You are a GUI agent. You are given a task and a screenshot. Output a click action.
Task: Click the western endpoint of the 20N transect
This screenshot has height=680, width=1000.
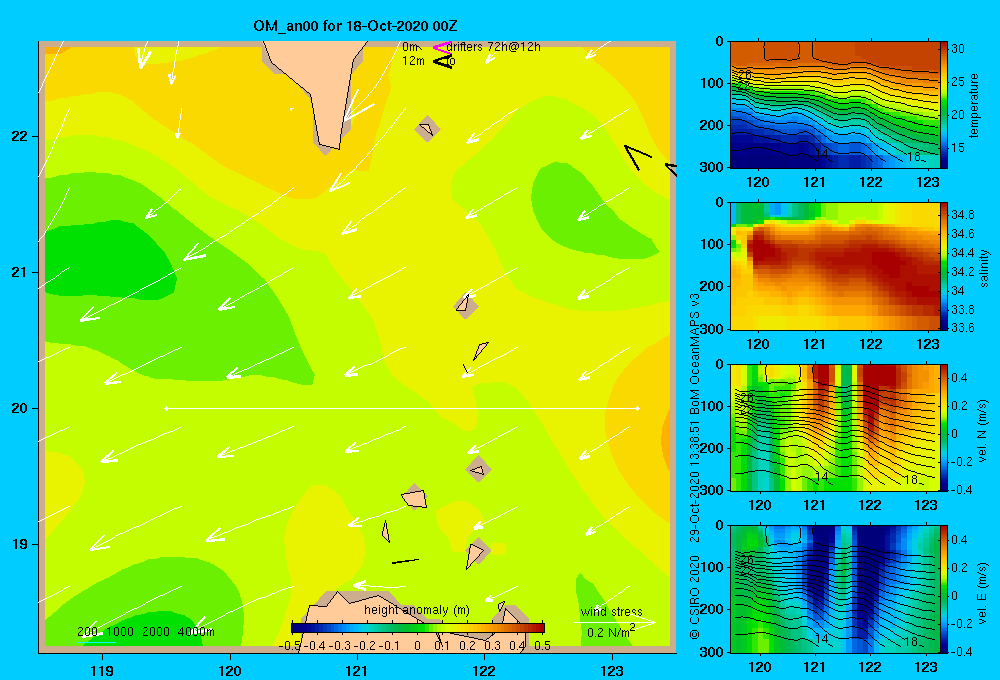click(x=166, y=408)
